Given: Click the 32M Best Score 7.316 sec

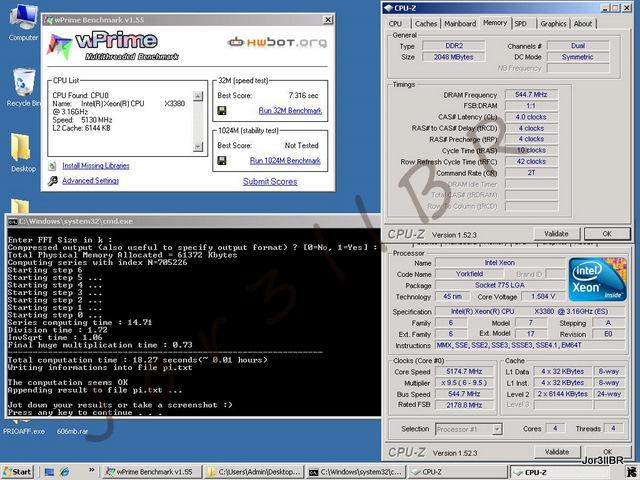Looking at the screenshot, I should (x=303, y=96).
